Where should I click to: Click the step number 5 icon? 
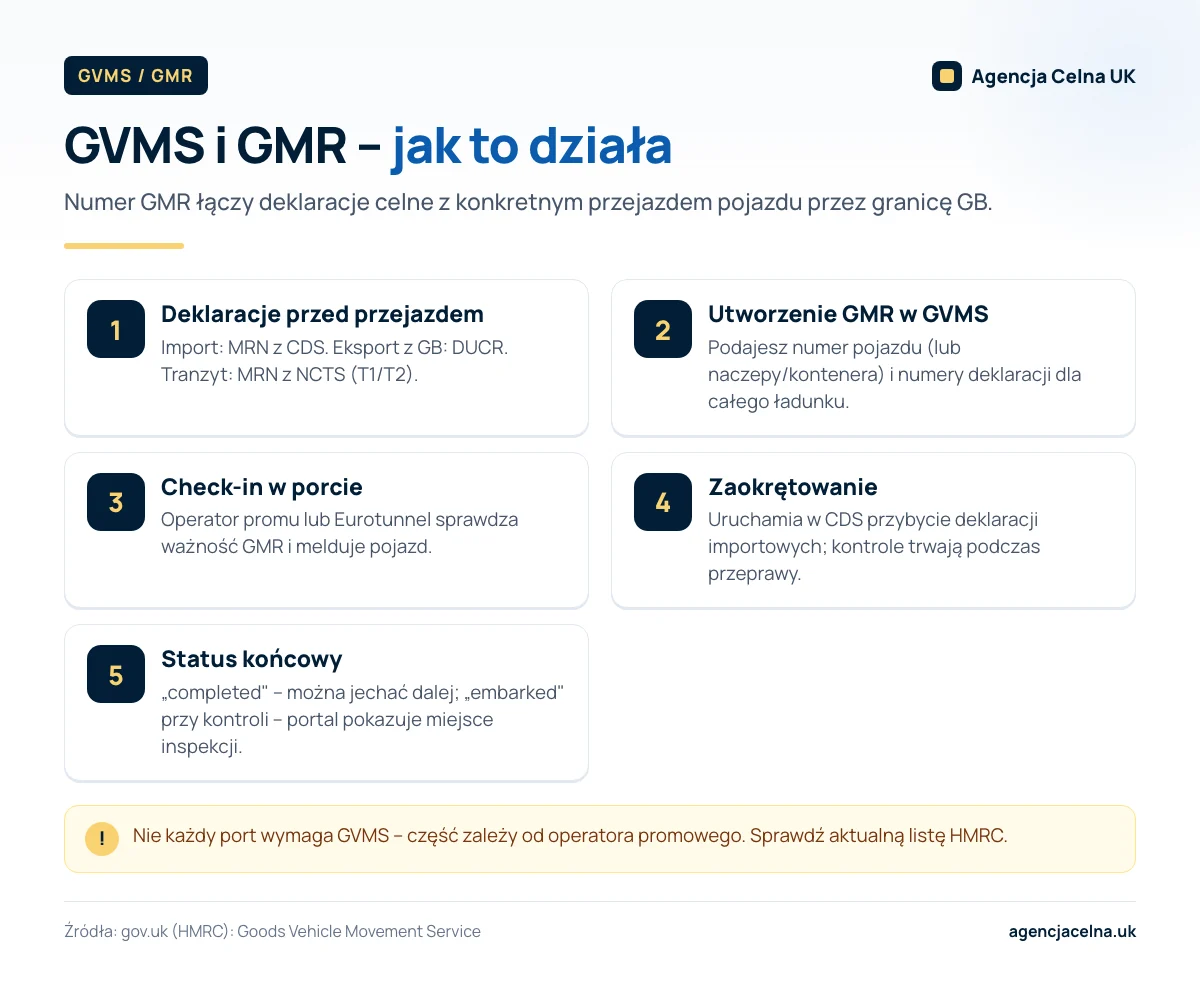point(116,674)
